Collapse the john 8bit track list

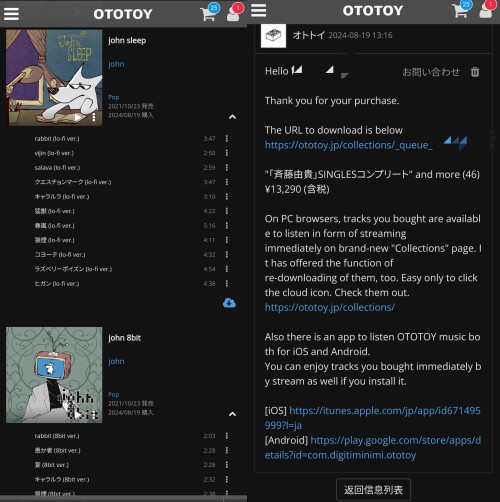232,414
